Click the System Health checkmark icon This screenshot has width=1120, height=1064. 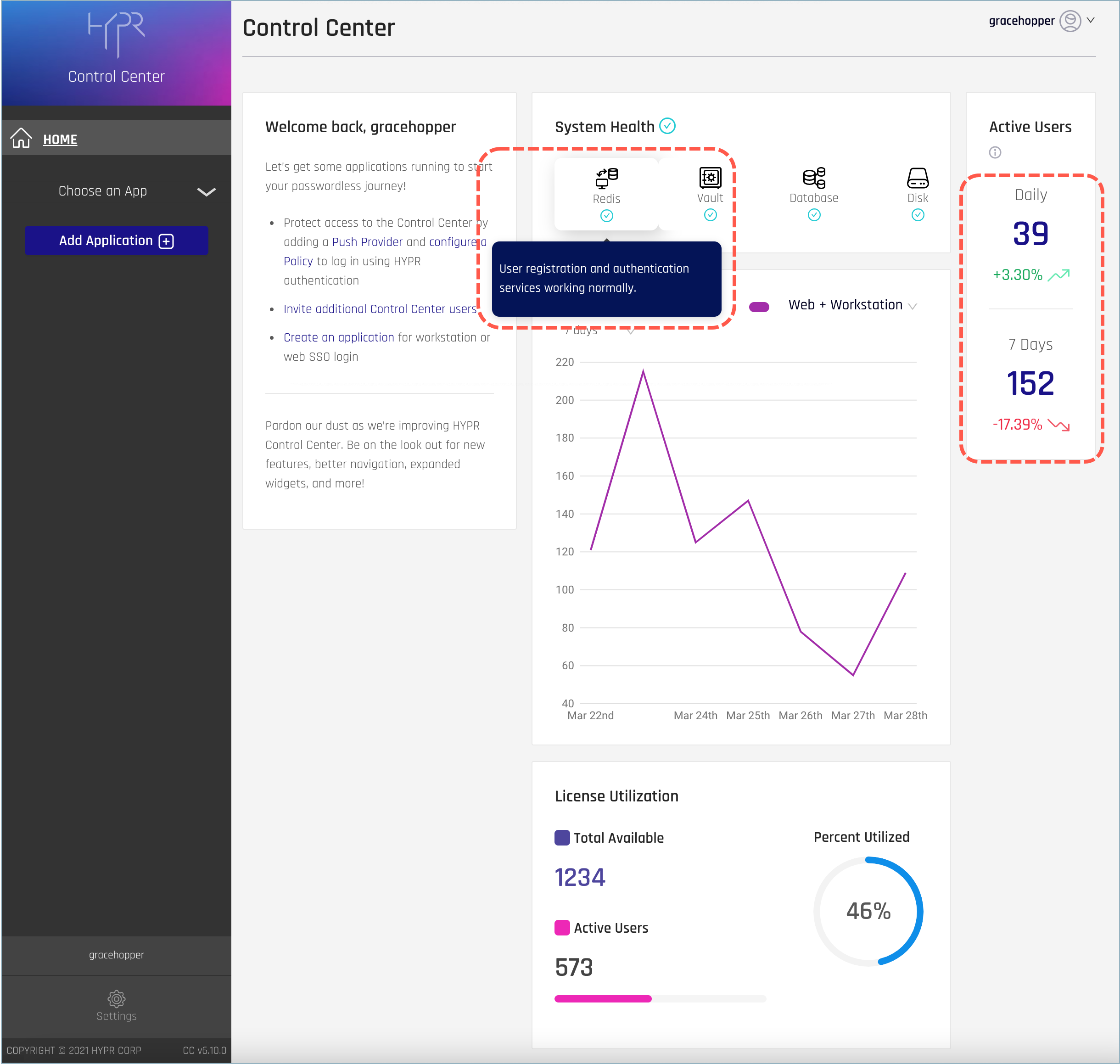667,126
